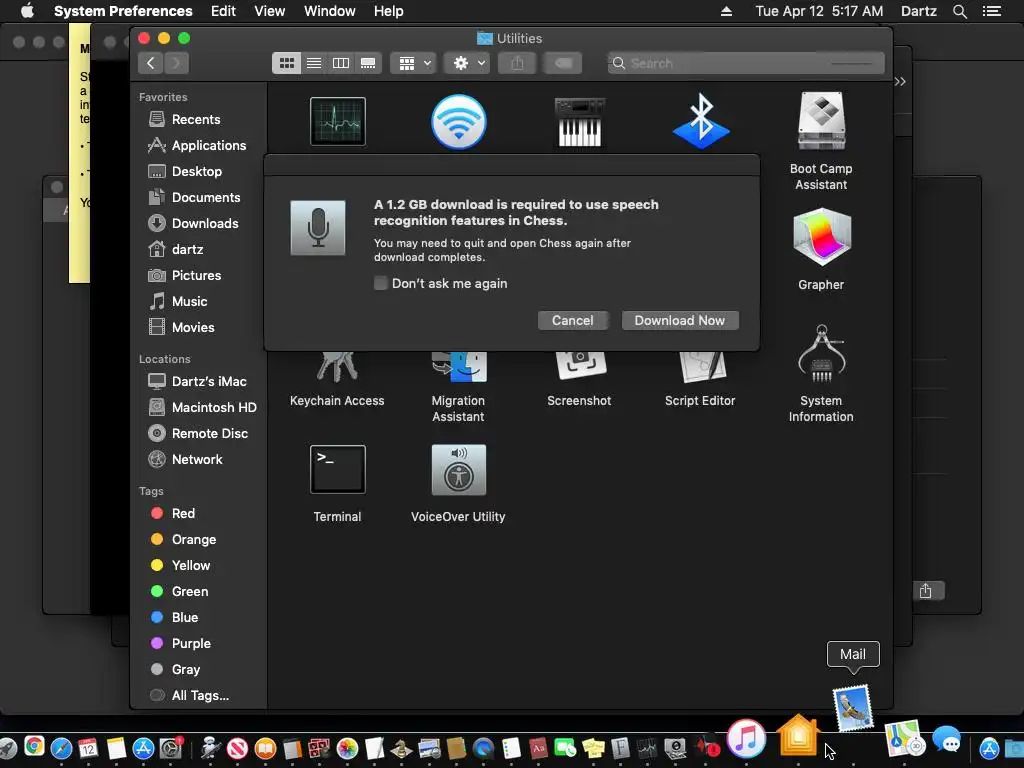Open Notification Center in the menu bar

click(x=991, y=11)
